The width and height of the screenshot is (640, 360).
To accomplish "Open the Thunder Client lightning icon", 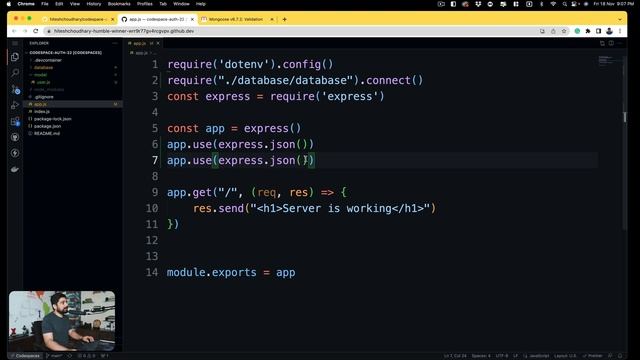I will click(15, 153).
